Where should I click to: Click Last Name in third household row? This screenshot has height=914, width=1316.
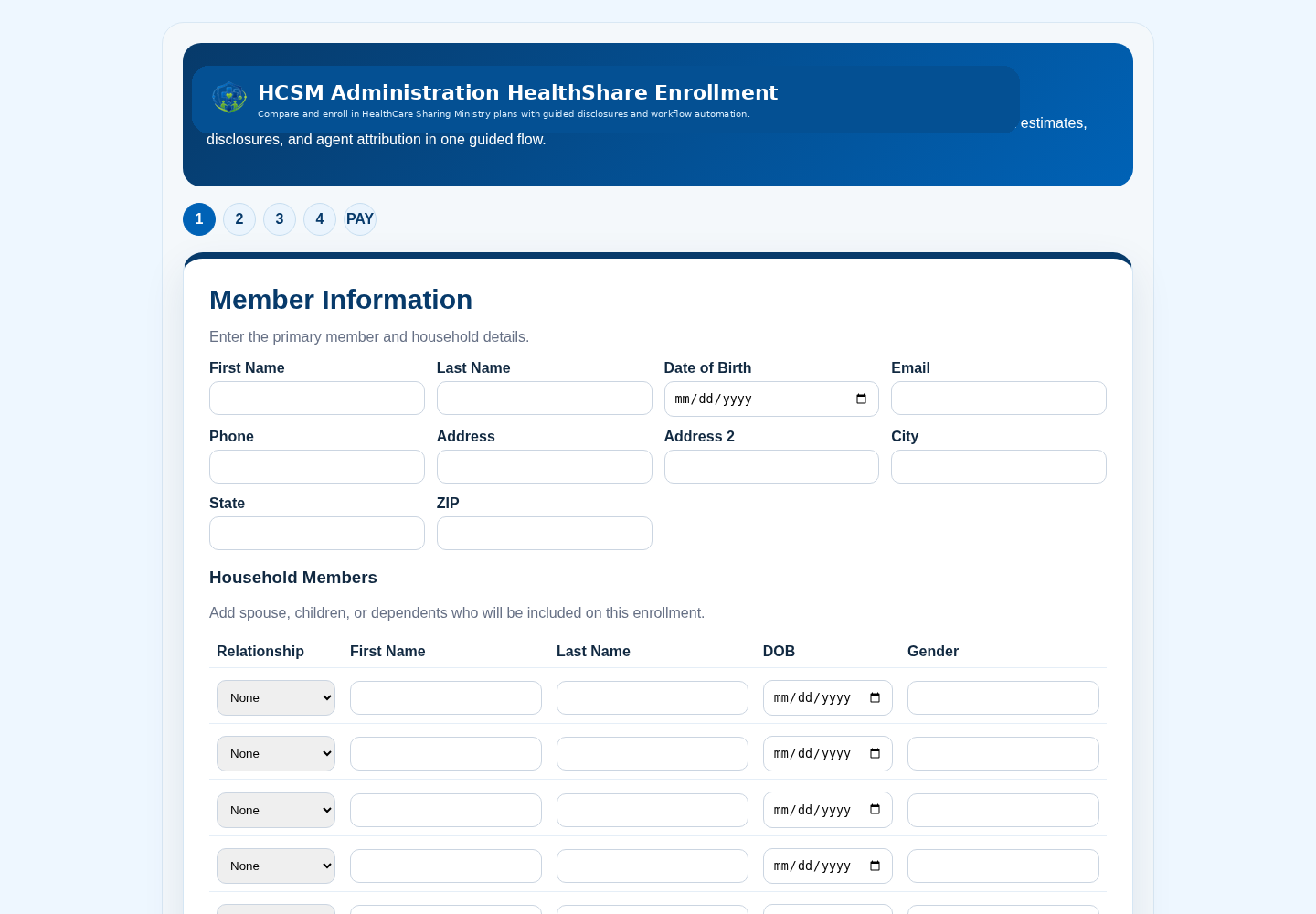click(653, 811)
